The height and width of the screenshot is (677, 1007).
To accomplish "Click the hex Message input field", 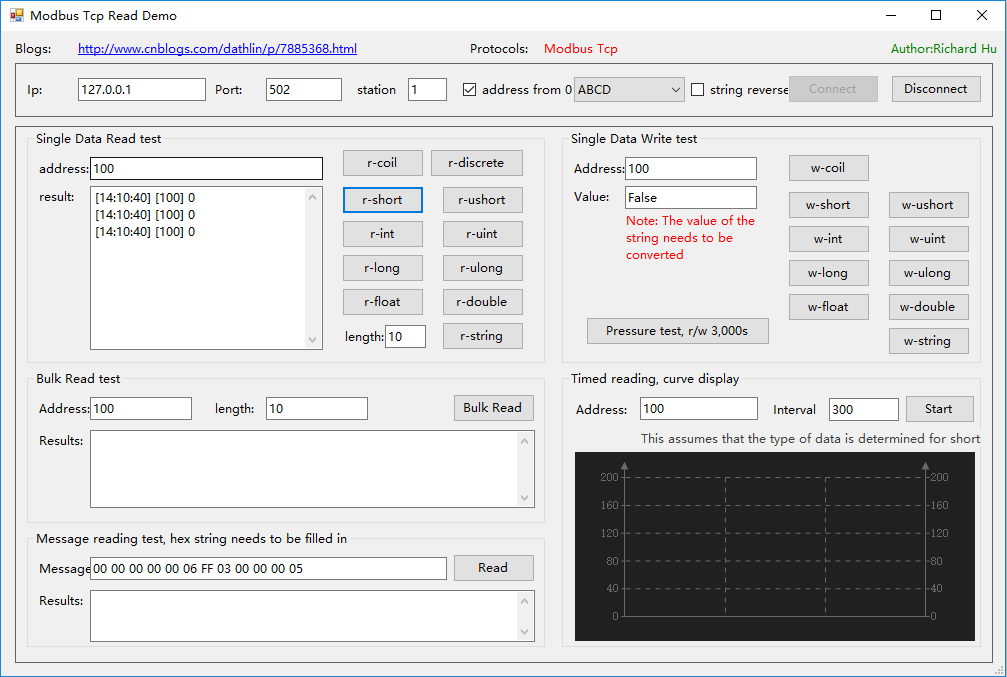I will click(268, 568).
